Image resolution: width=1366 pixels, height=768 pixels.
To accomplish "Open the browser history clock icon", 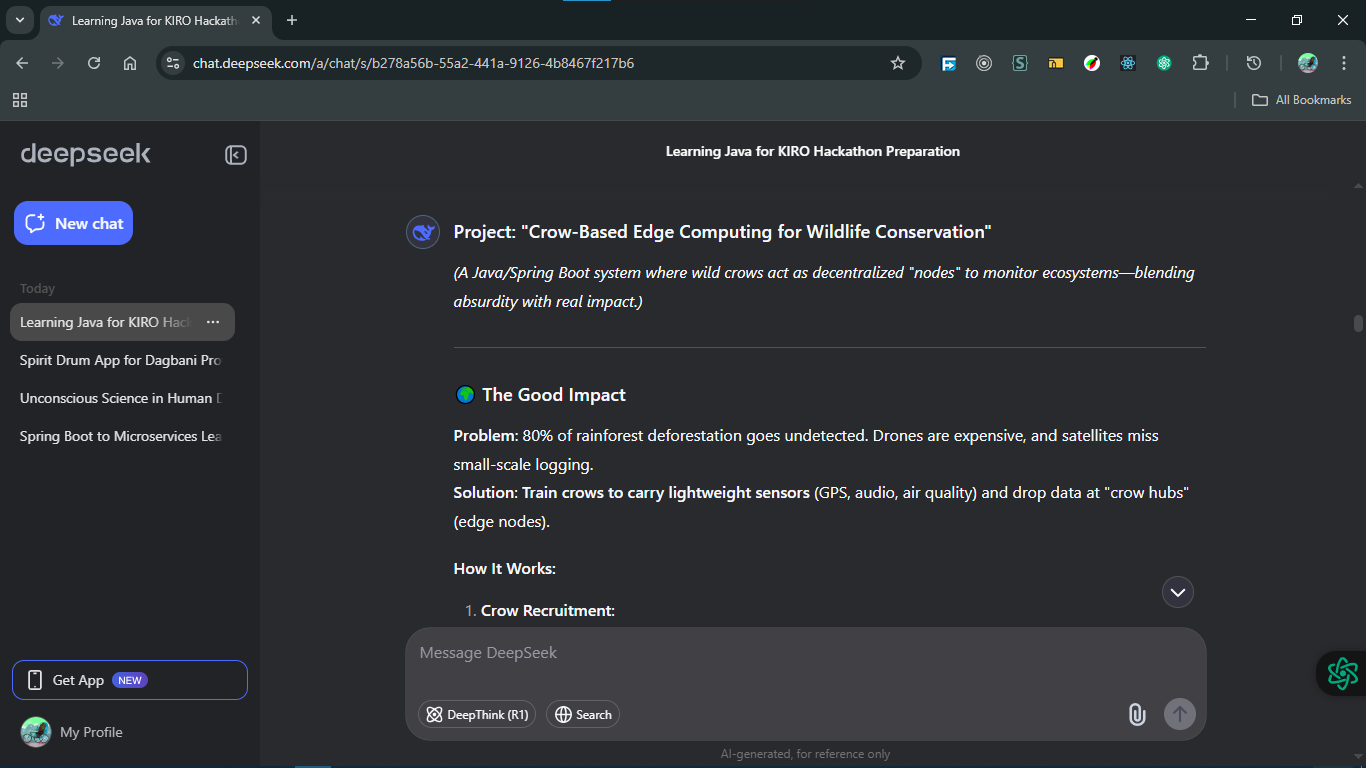I will click(x=1254, y=63).
